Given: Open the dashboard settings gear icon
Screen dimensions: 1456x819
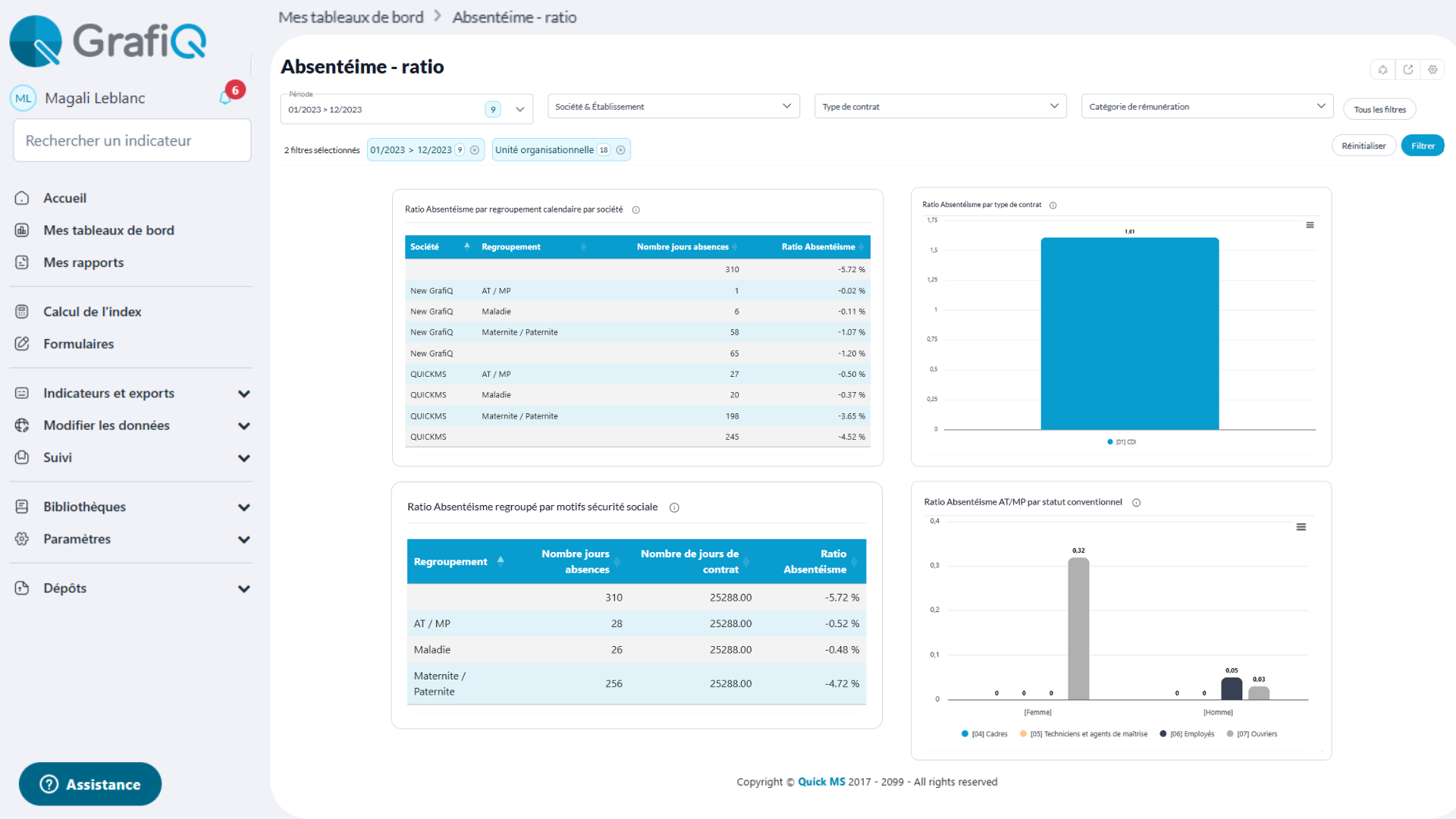Looking at the screenshot, I should pyautogui.click(x=1432, y=70).
